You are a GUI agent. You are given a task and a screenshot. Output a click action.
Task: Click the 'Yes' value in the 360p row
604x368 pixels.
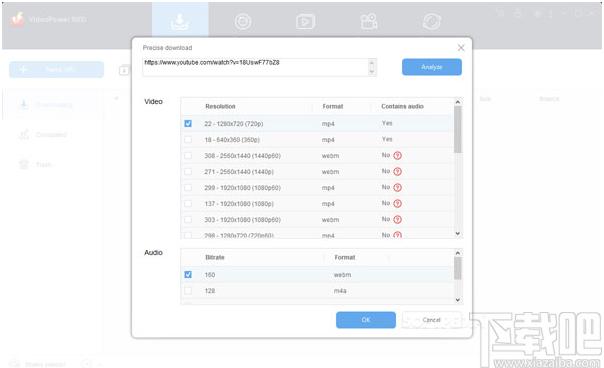(x=387, y=139)
